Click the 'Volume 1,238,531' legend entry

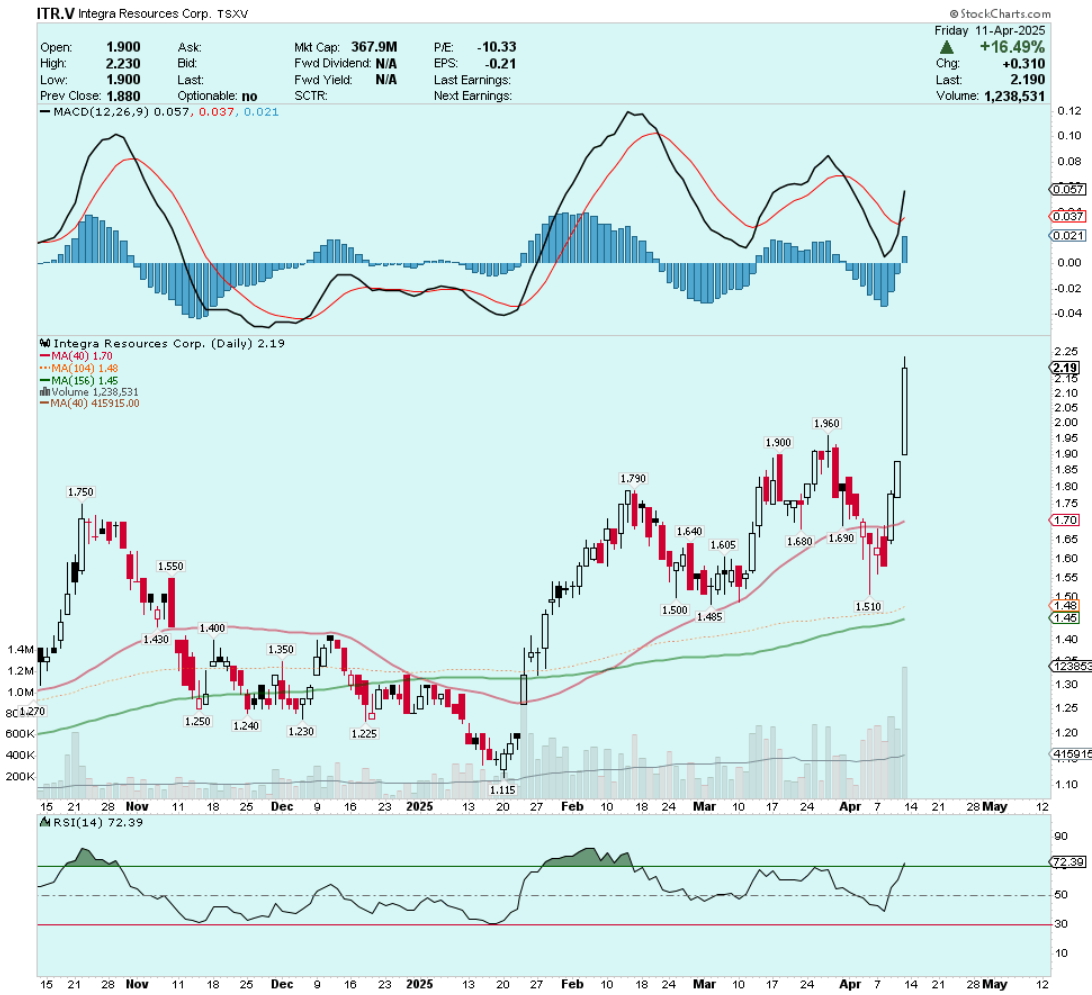click(x=95, y=392)
